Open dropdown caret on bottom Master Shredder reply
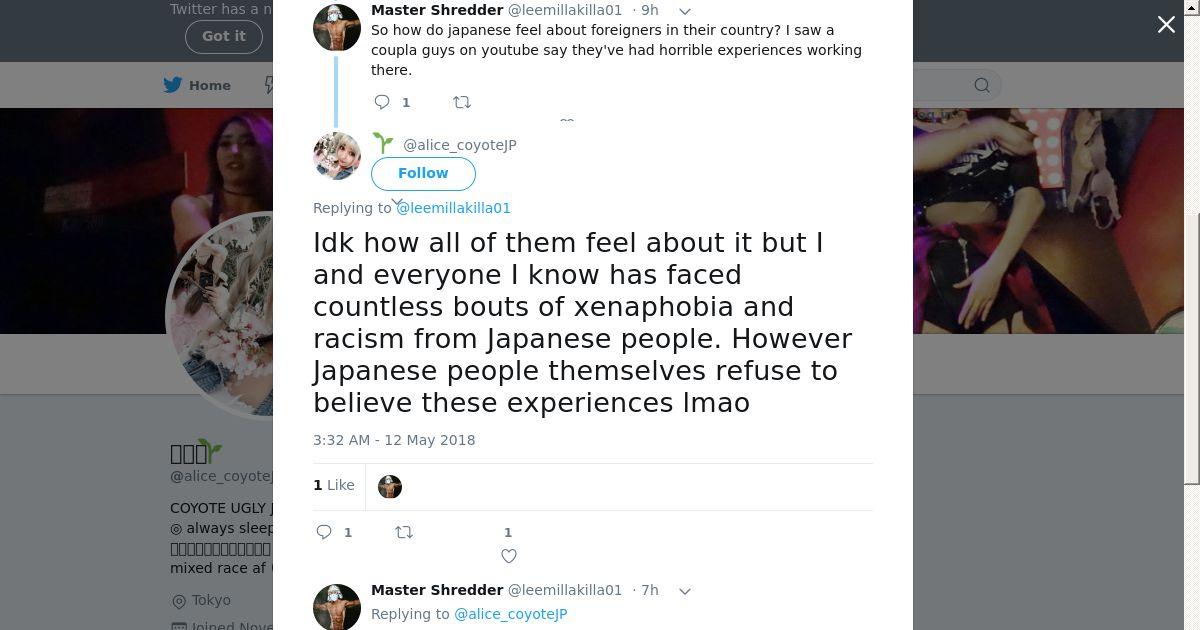The image size is (1200, 630). point(685,591)
